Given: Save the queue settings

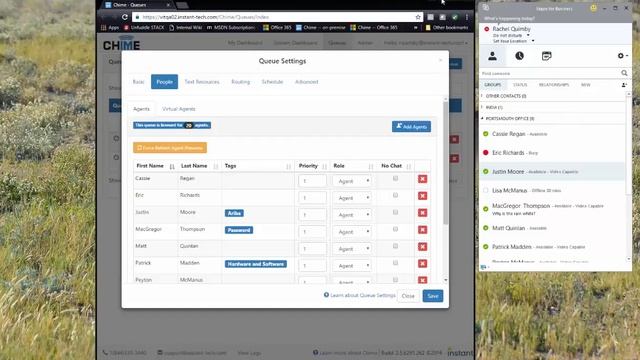Looking at the screenshot, I should click(433, 296).
